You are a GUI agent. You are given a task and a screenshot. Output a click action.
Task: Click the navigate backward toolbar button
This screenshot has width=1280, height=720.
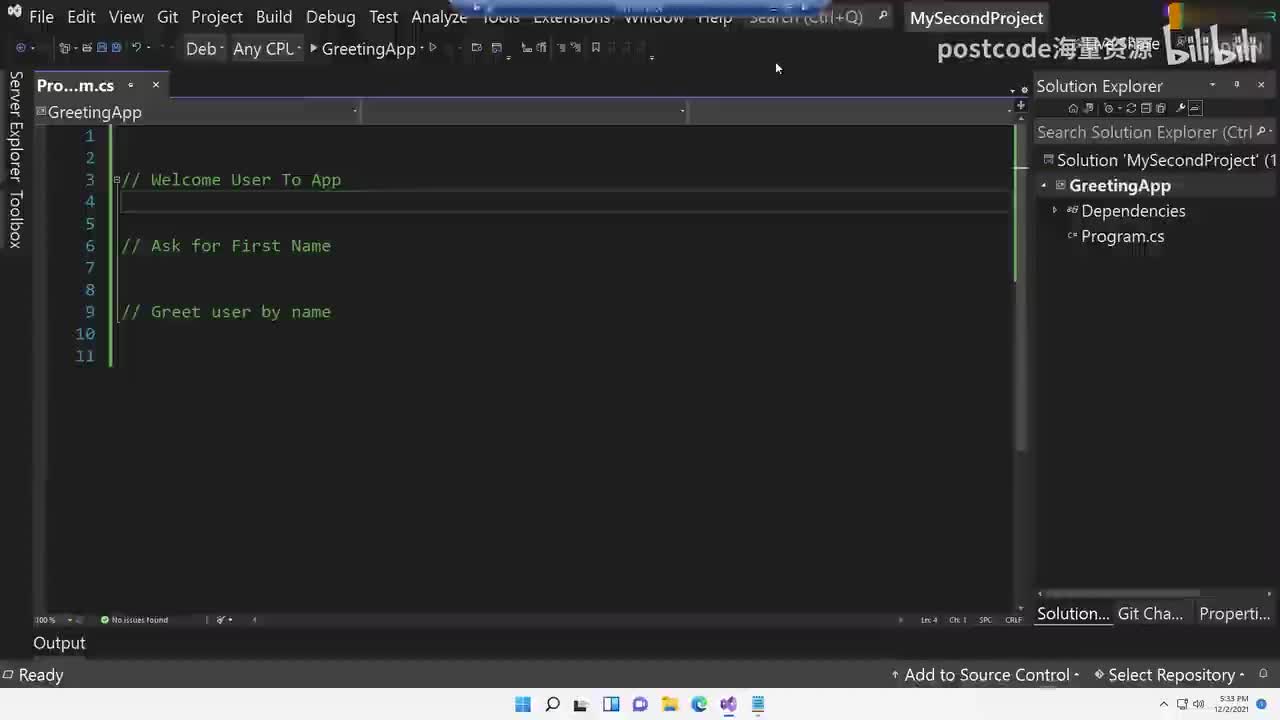point(21,48)
